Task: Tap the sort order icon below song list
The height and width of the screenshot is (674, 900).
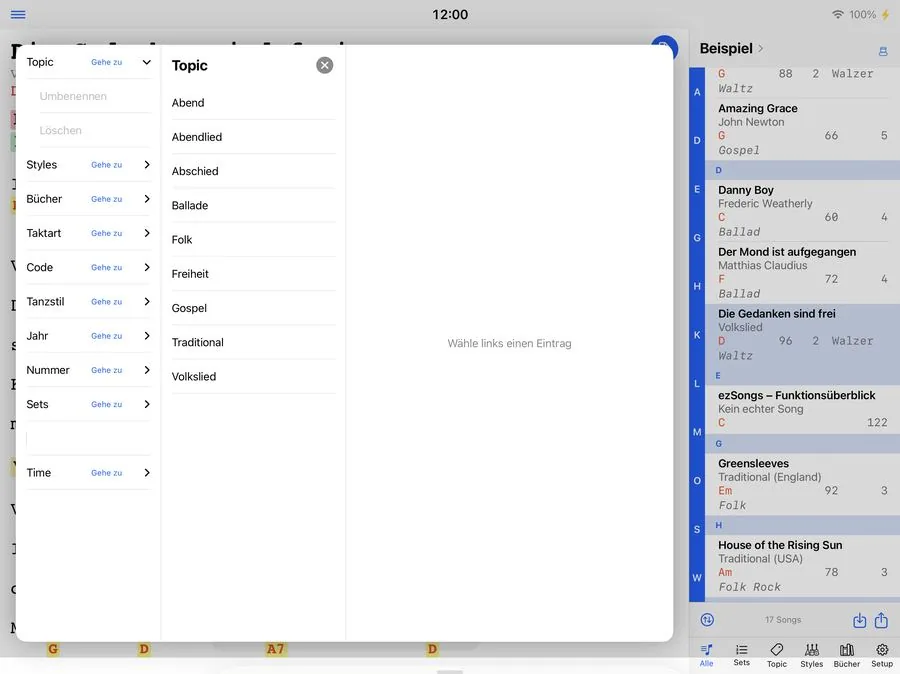Action: (707, 619)
